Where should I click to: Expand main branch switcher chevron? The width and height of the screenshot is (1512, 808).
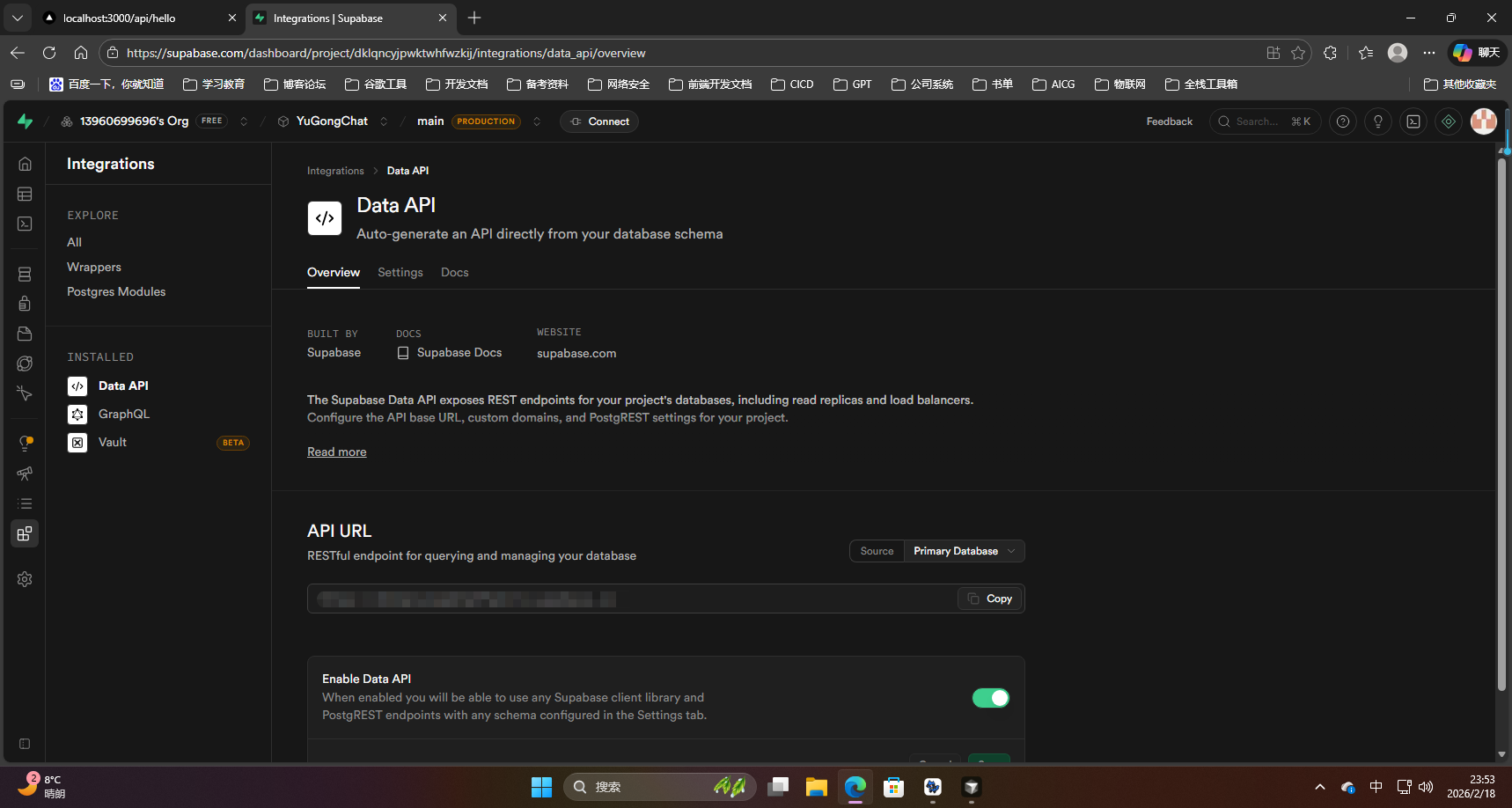537,121
